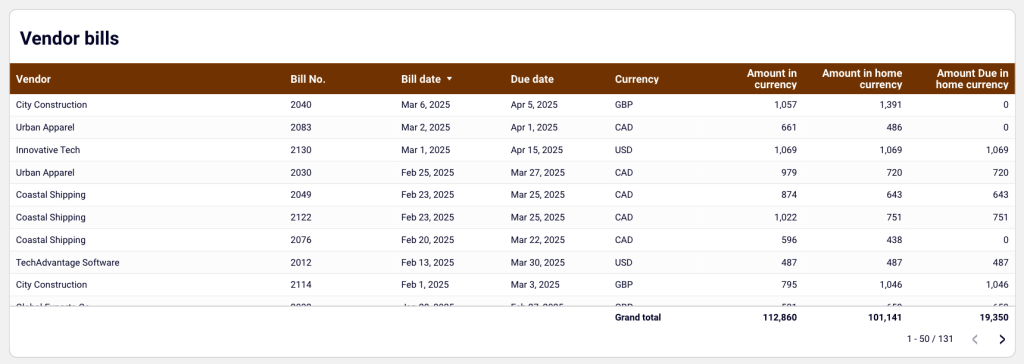Image resolution: width=1024 pixels, height=364 pixels.
Task: Click bill number 2122
Action: click(x=301, y=217)
